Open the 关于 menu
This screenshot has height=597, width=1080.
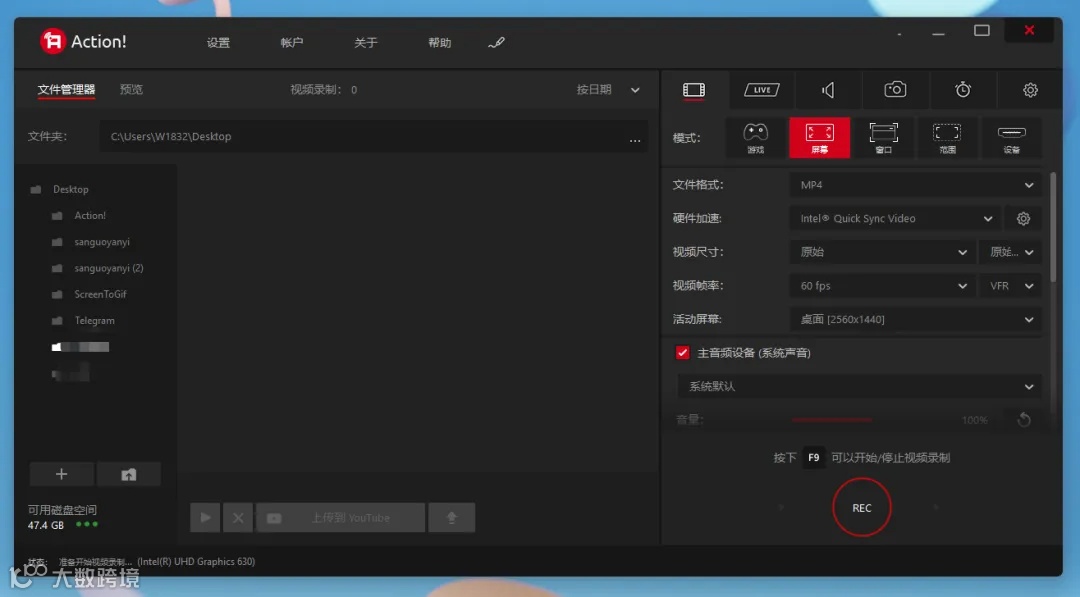[366, 43]
